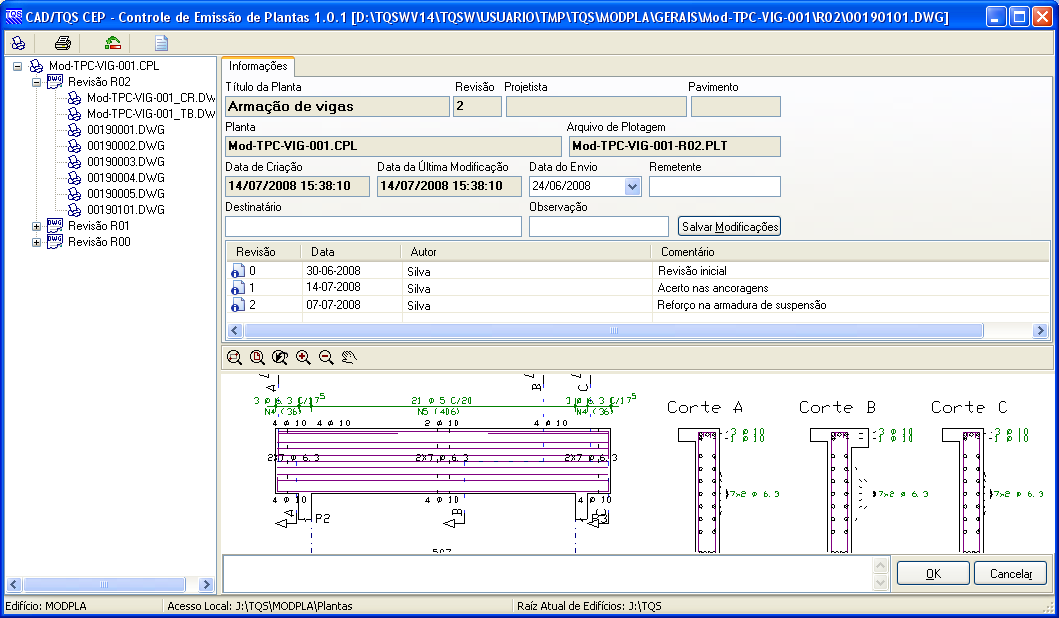Screen dimensions: 1059x618
Task: Select file 00190003.DWG in tree
Action: [x=125, y=162]
